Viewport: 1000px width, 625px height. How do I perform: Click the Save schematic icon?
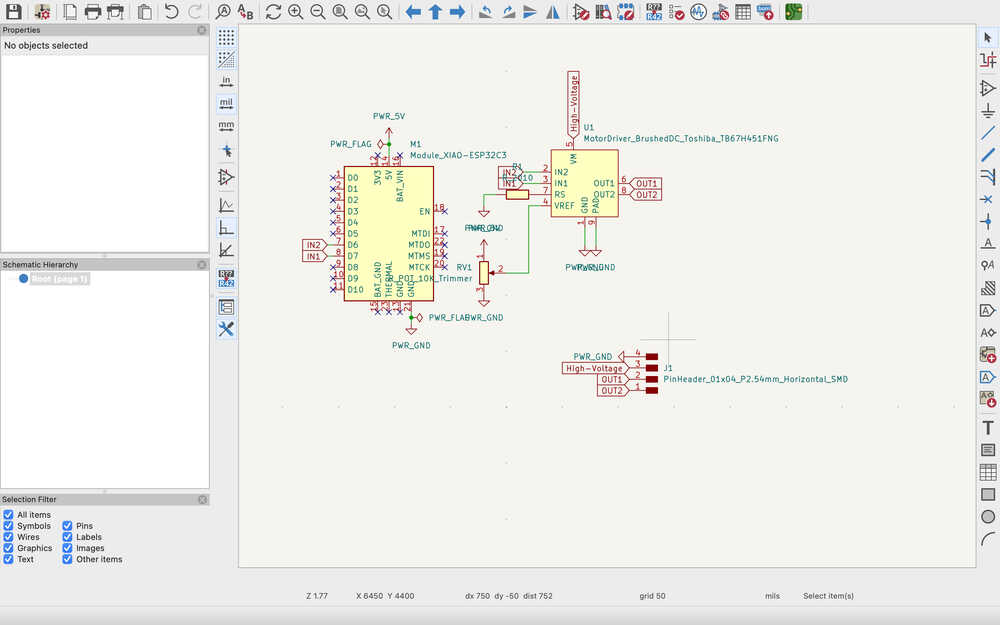point(14,12)
